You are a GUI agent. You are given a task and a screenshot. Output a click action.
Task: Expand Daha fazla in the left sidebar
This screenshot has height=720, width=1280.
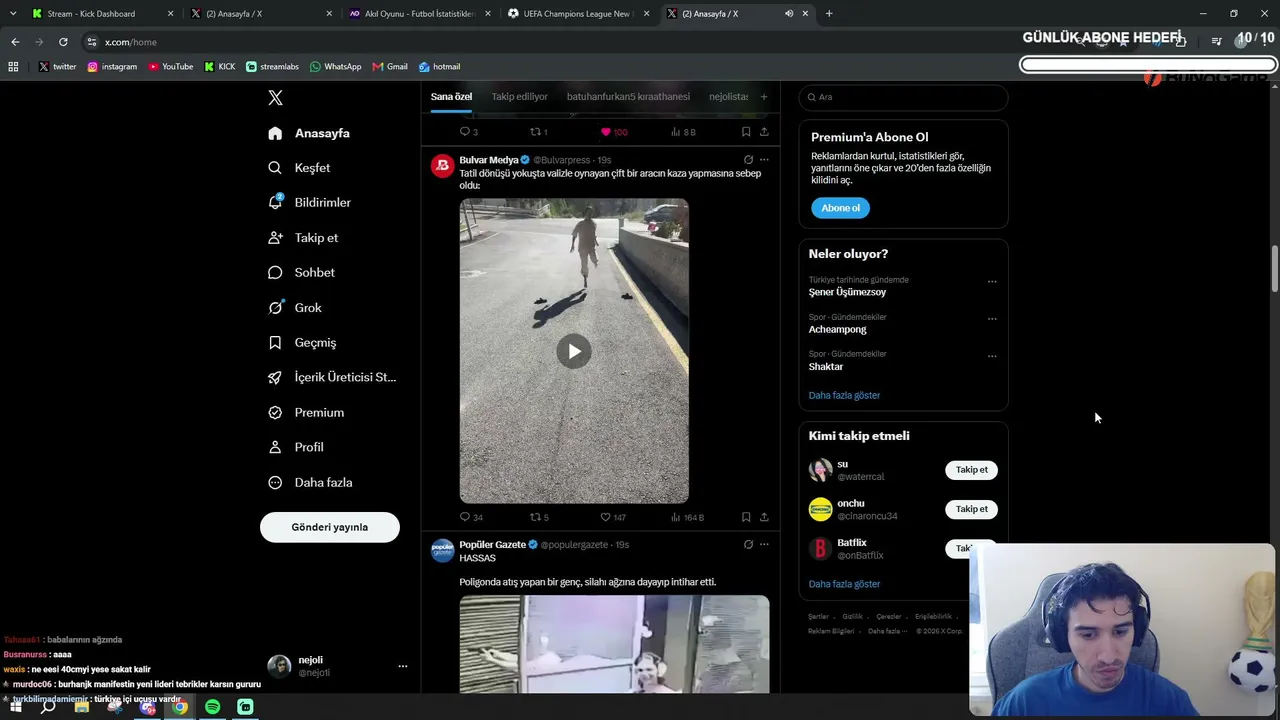click(x=310, y=482)
